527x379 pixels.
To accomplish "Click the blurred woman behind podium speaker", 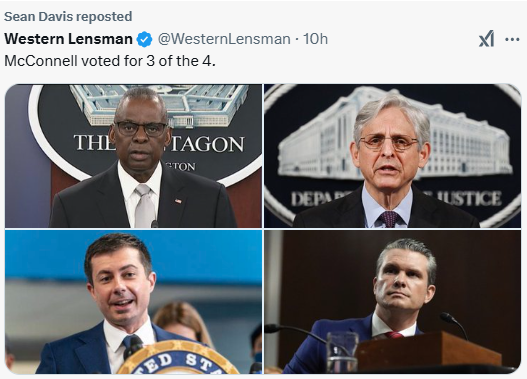I will (181, 323).
